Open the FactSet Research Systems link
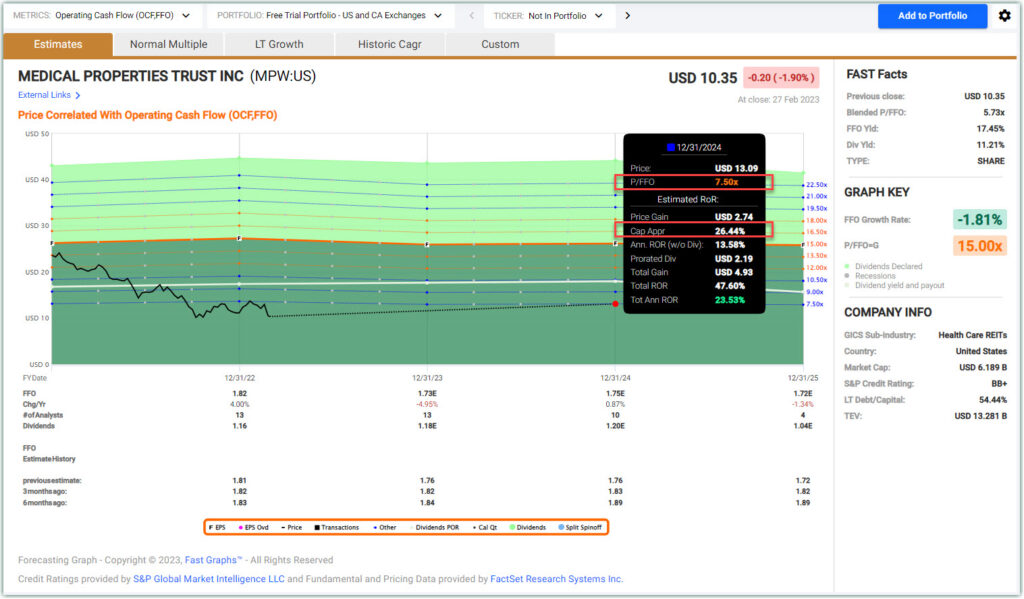 [556, 579]
